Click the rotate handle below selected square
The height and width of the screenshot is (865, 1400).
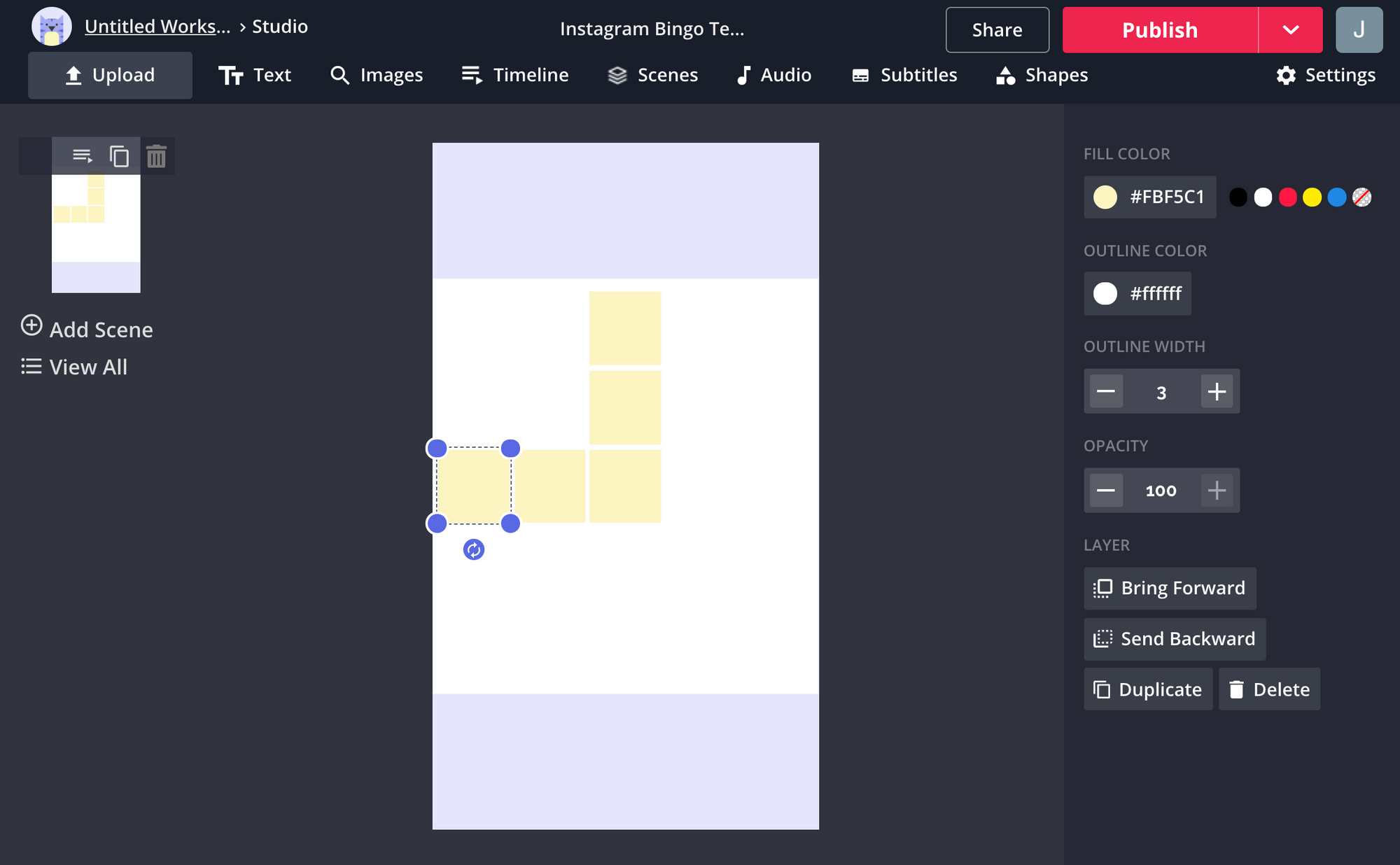click(x=474, y=550)
